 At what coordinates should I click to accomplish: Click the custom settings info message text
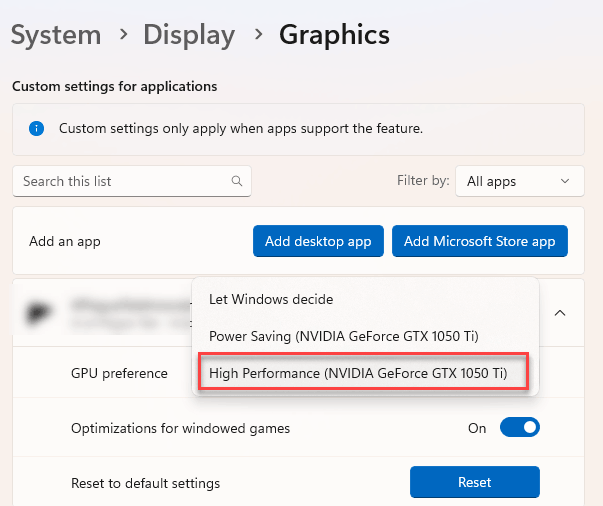(x=241, y=128)
